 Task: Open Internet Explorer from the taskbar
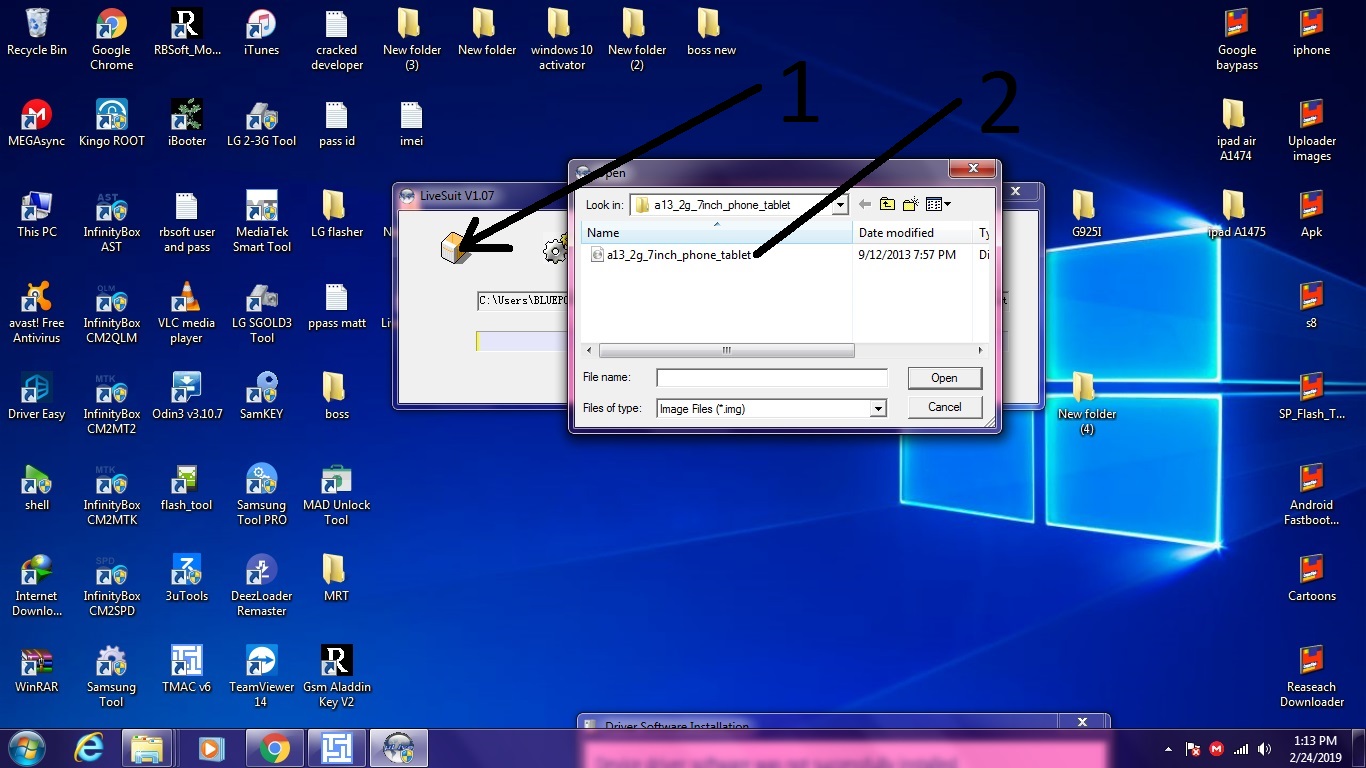pos(91,748)
